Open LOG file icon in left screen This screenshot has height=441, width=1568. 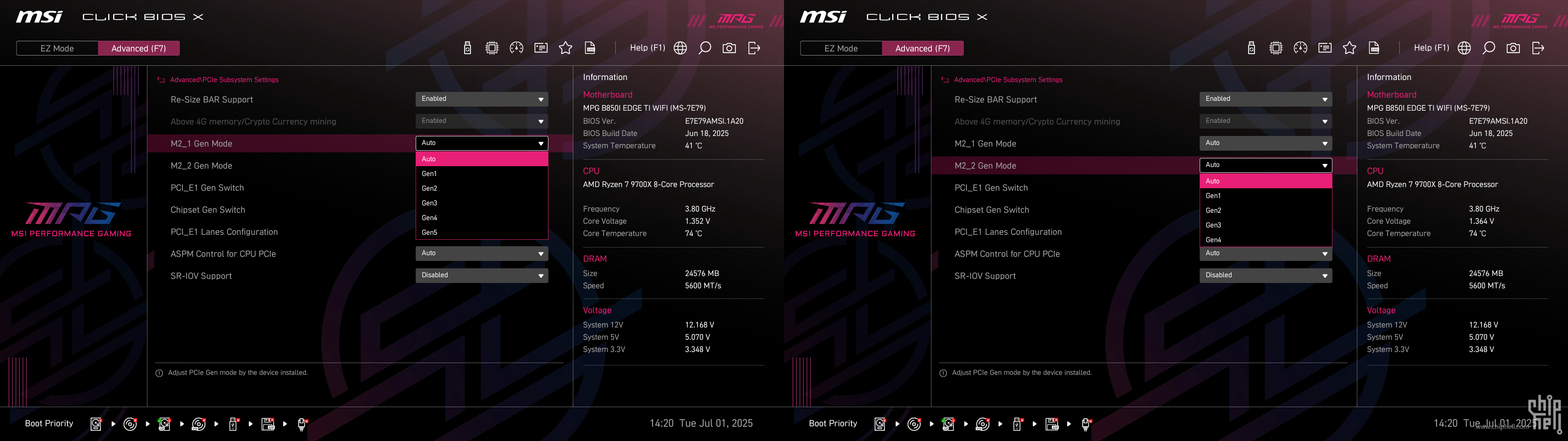tap(590, 48)
